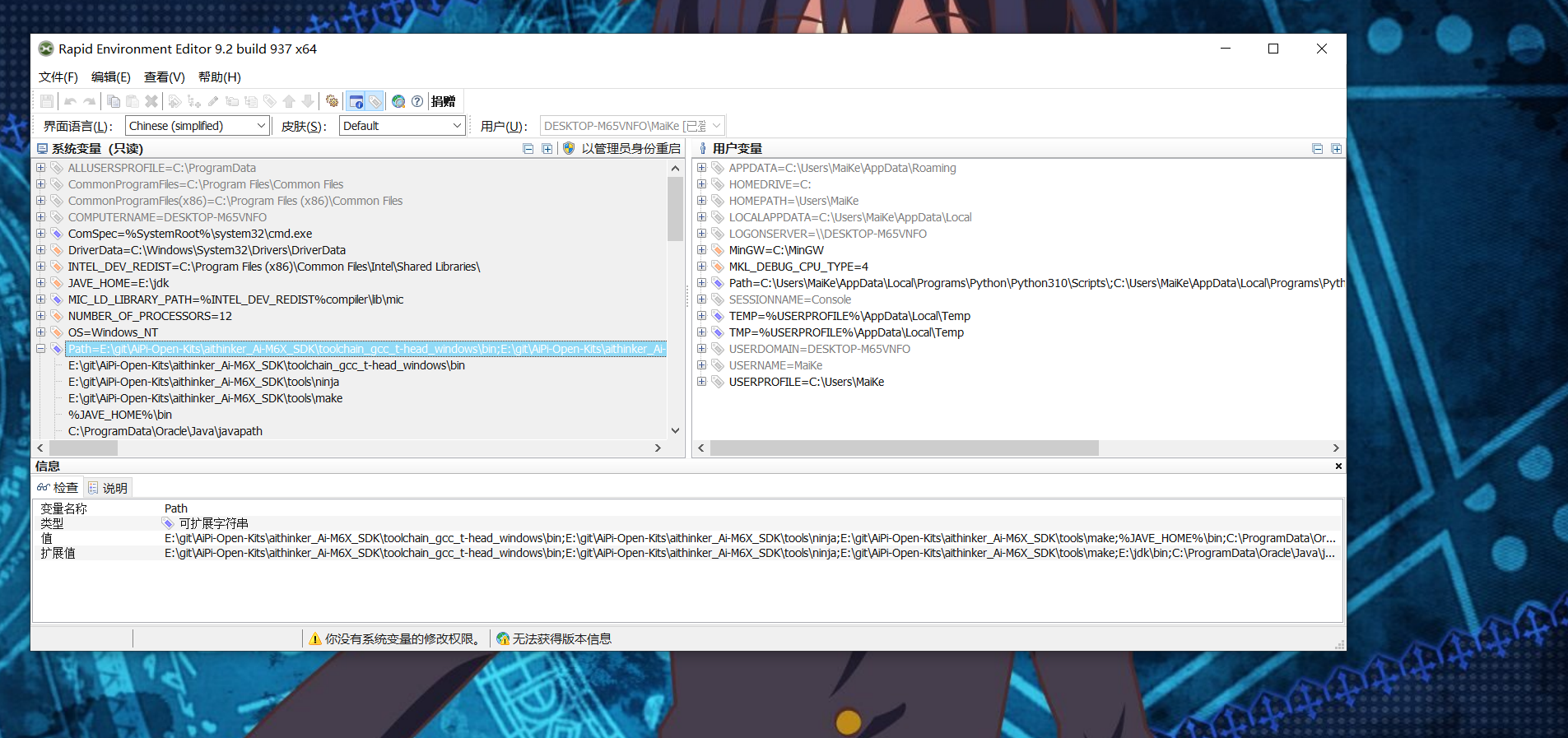Close the 信息 panel with its X
Screen dimensions: 1568x738
(1338, 466)
